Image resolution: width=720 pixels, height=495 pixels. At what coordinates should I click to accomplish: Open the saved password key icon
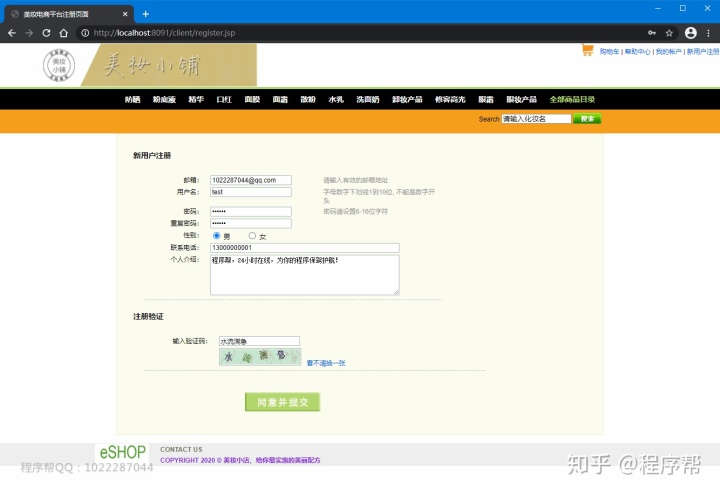652,33
